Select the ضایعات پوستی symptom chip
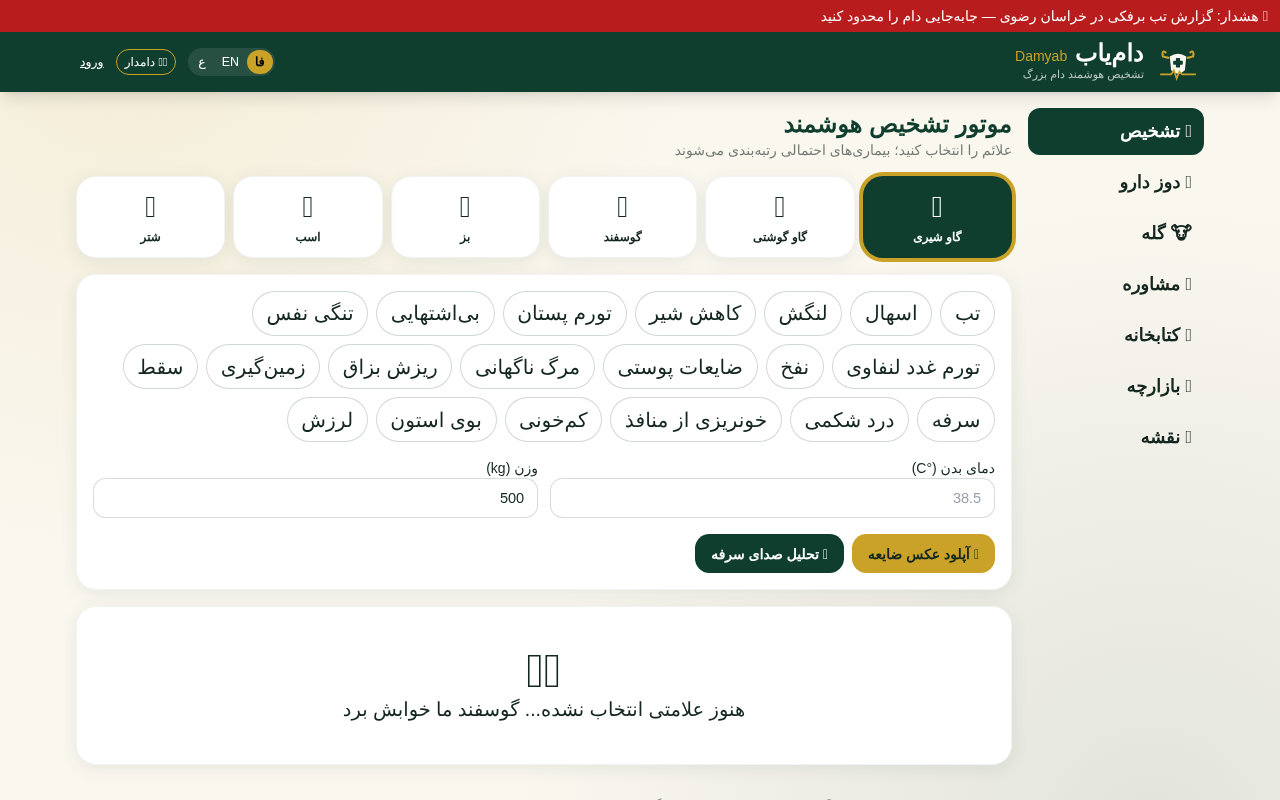1280x800 pixels. [680, 367]
